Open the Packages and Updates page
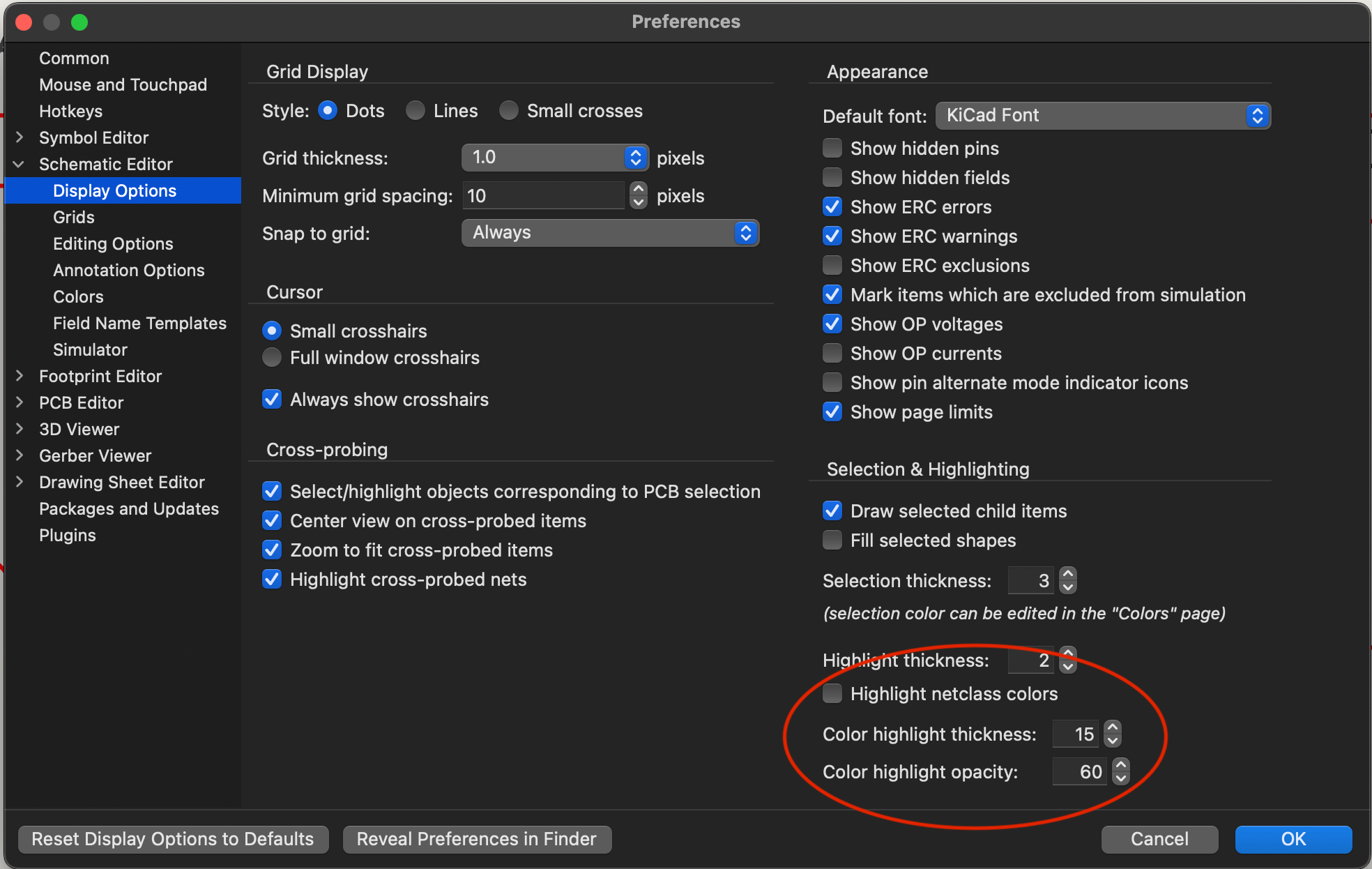The image size is (1372, 869). [x=128, y=508]
